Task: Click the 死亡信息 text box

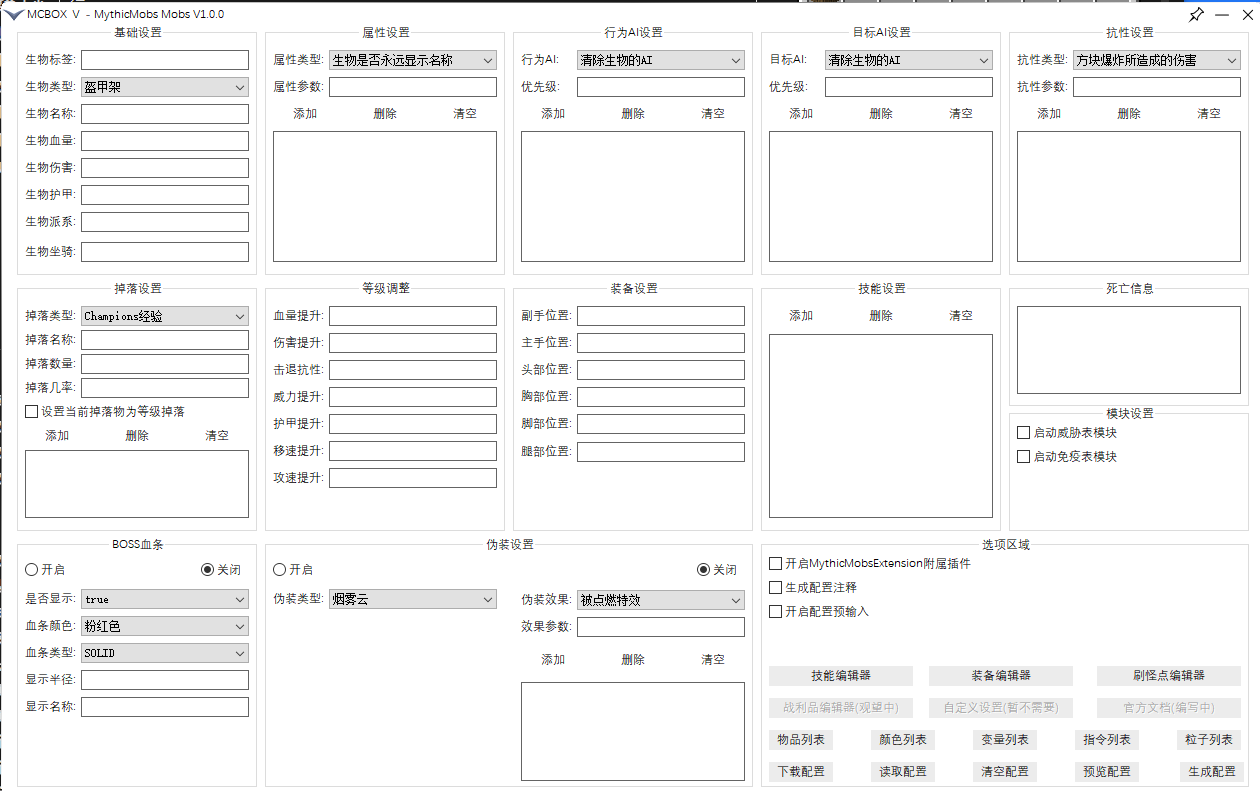Action: click(1129, 350)
